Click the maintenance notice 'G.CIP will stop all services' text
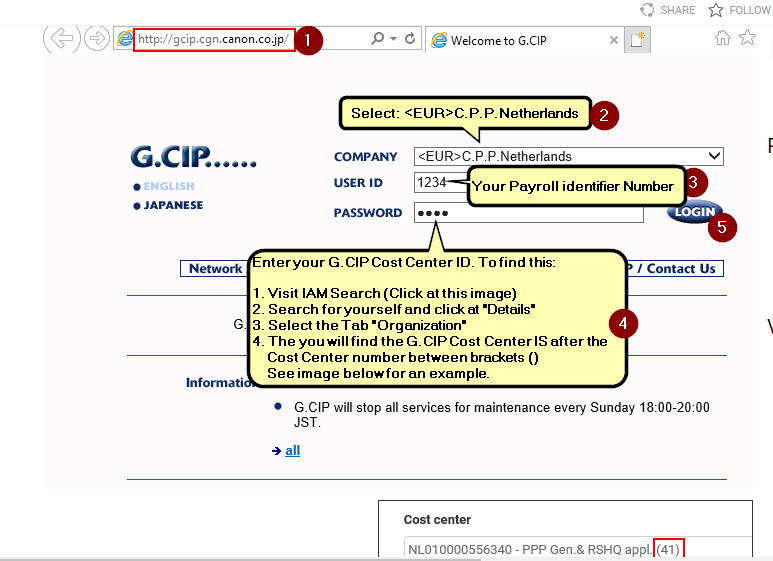The width and height of the screenshot is (773, 561). pos(501,415)
